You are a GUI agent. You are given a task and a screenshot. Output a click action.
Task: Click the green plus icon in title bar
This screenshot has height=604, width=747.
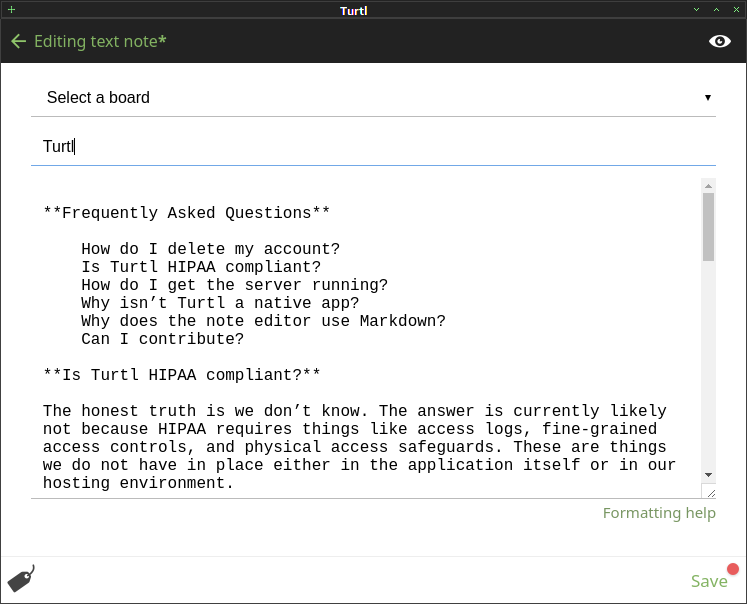pyautogui.click(x=11, y=10)
